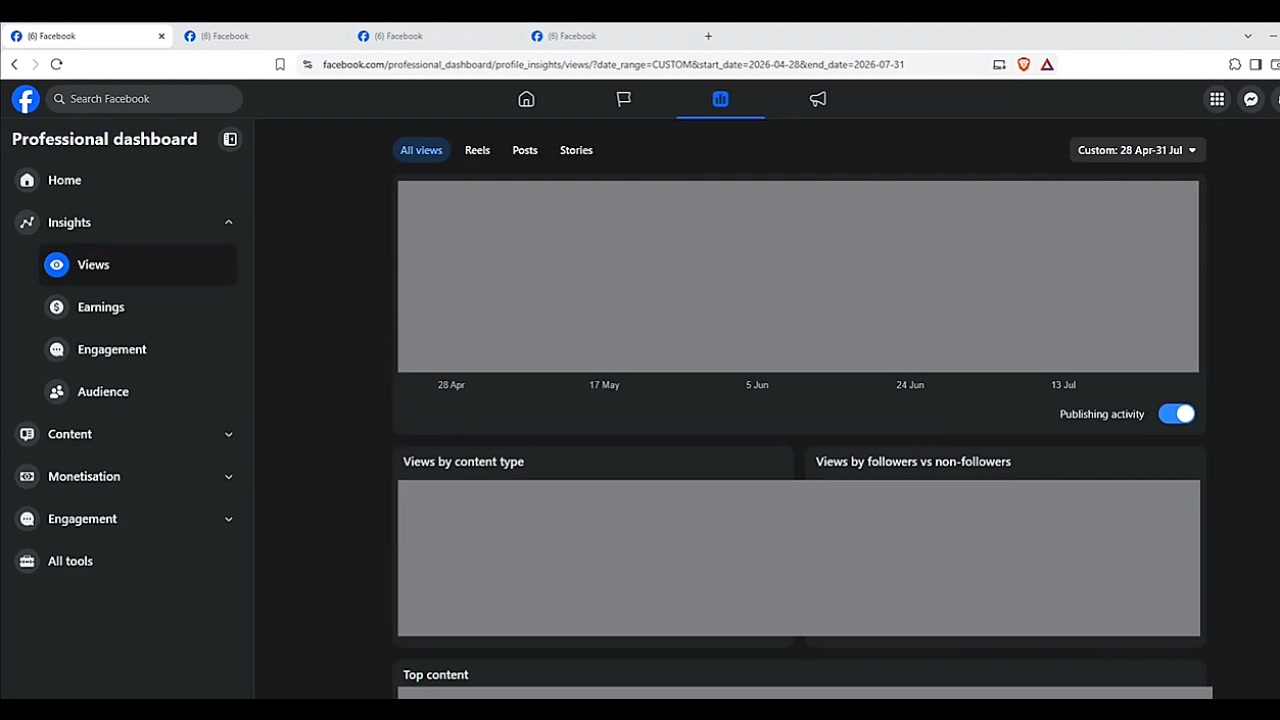The width and height of the screenshot is (1280, 720).
Task: Open the Messenger icon
Action: click(1251, 99)
